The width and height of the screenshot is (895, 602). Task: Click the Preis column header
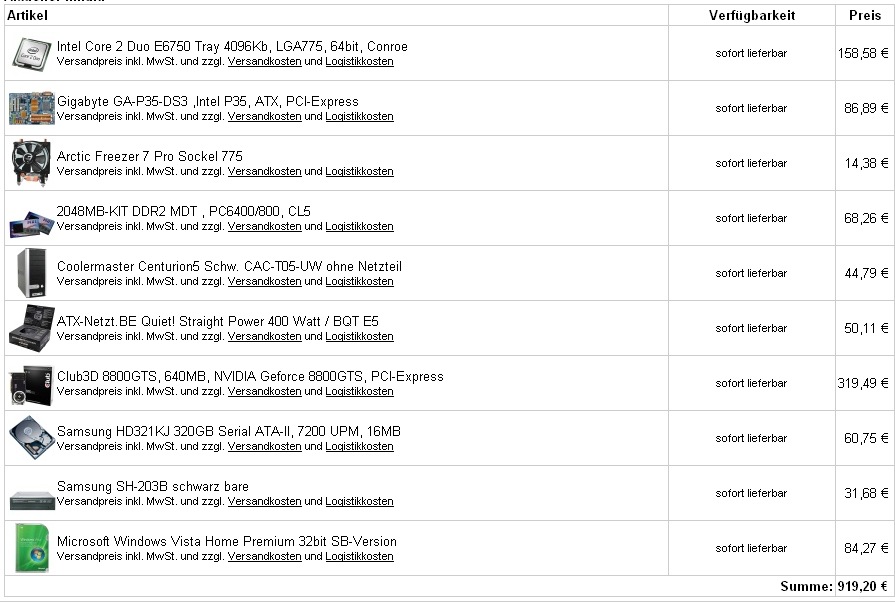[865, 15]
